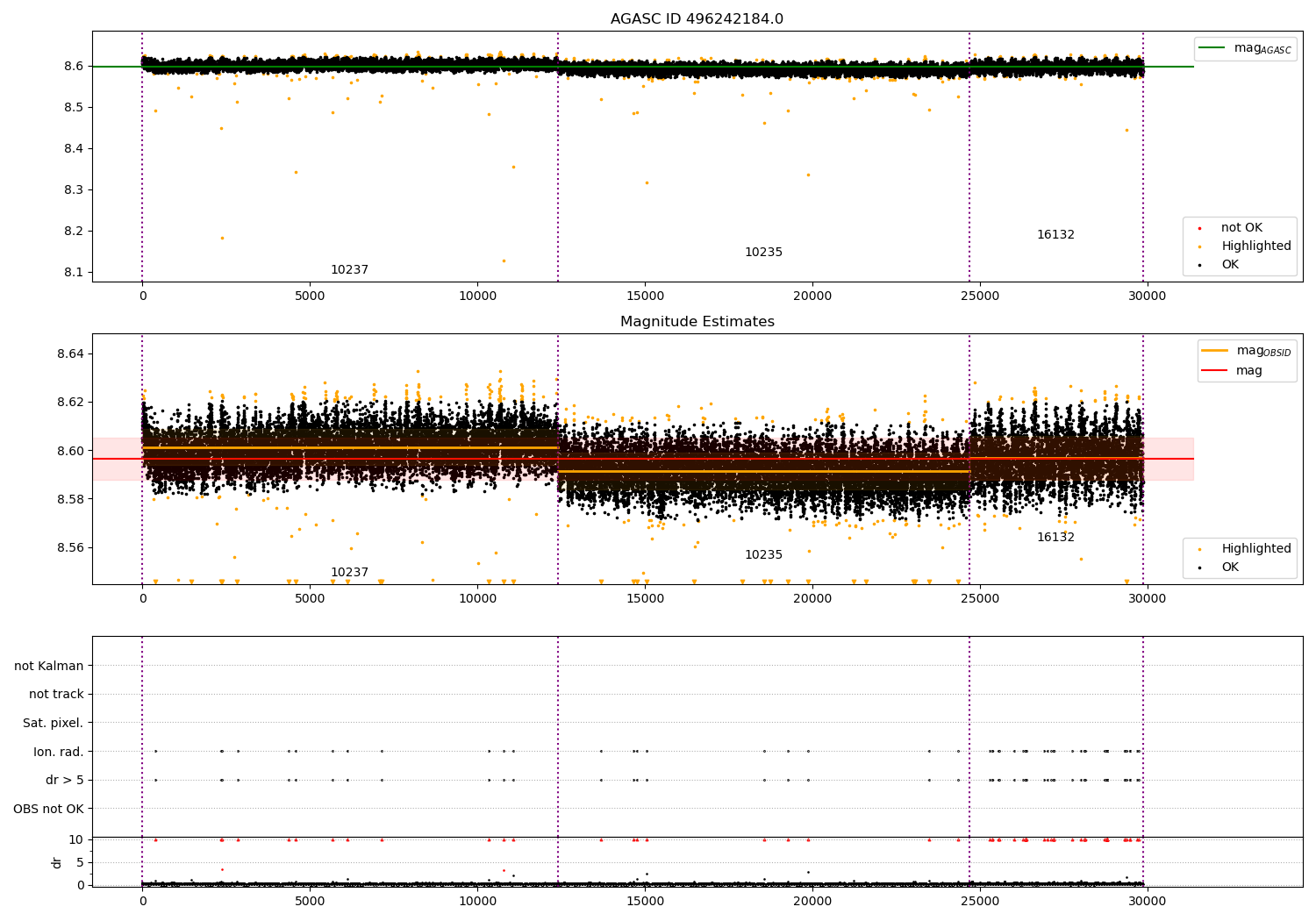Click the 8.60 y-axis tick label
The width and height of the screenshot is (1316, 921).
69,451
